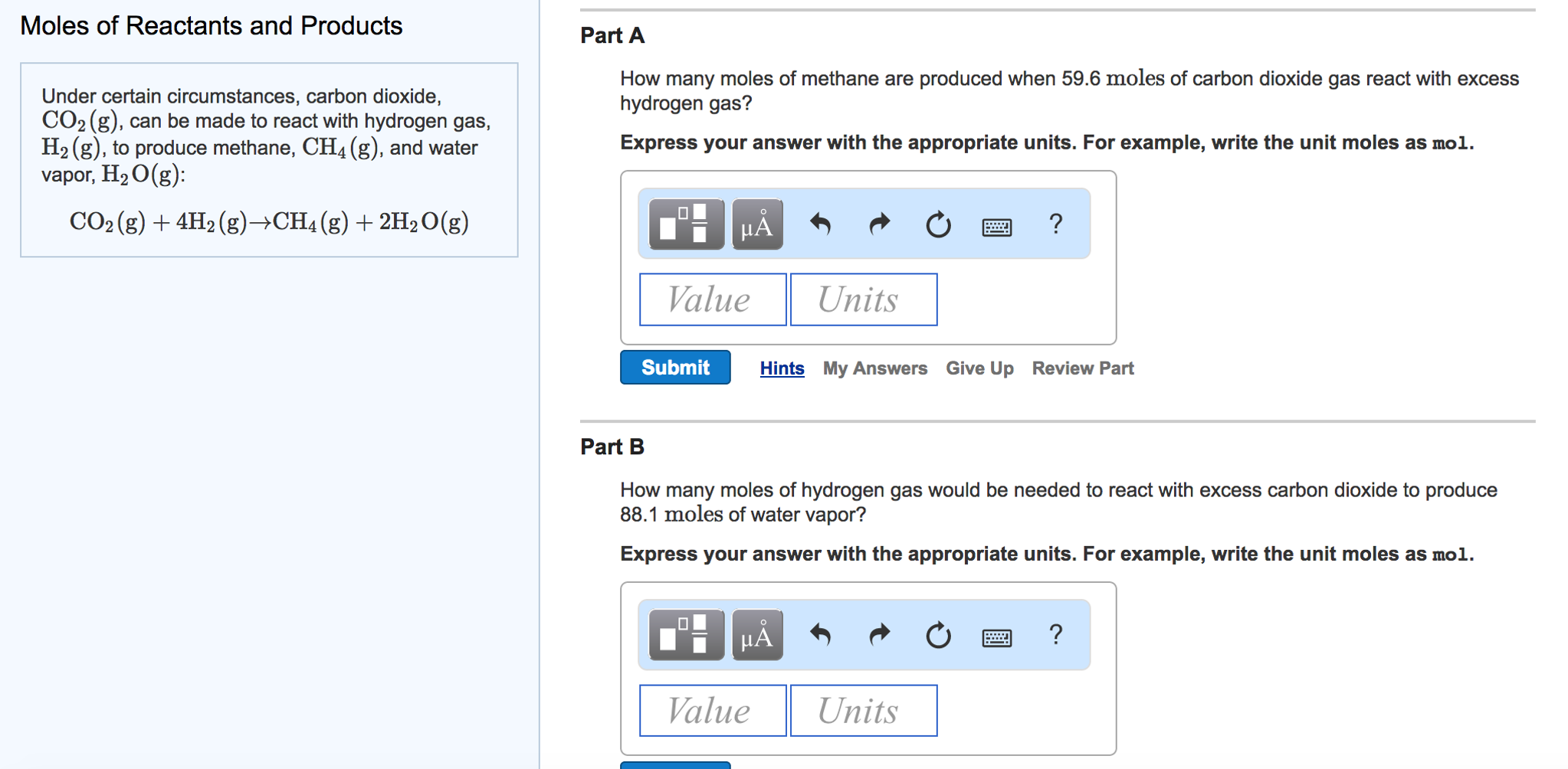Screen dimensions: 1568x769
Task: Click the help question mark in Part B
Action: coord(1056,635)
